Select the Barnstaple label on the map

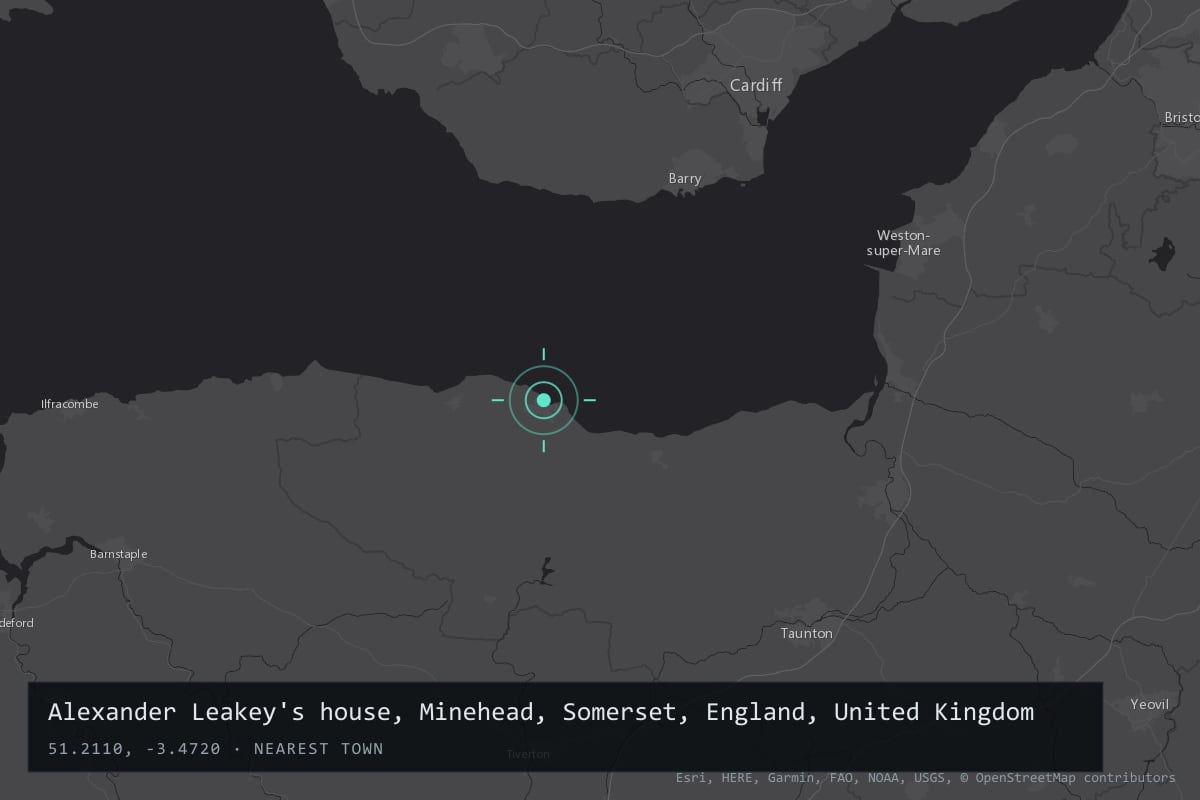(x=119, y=554)
